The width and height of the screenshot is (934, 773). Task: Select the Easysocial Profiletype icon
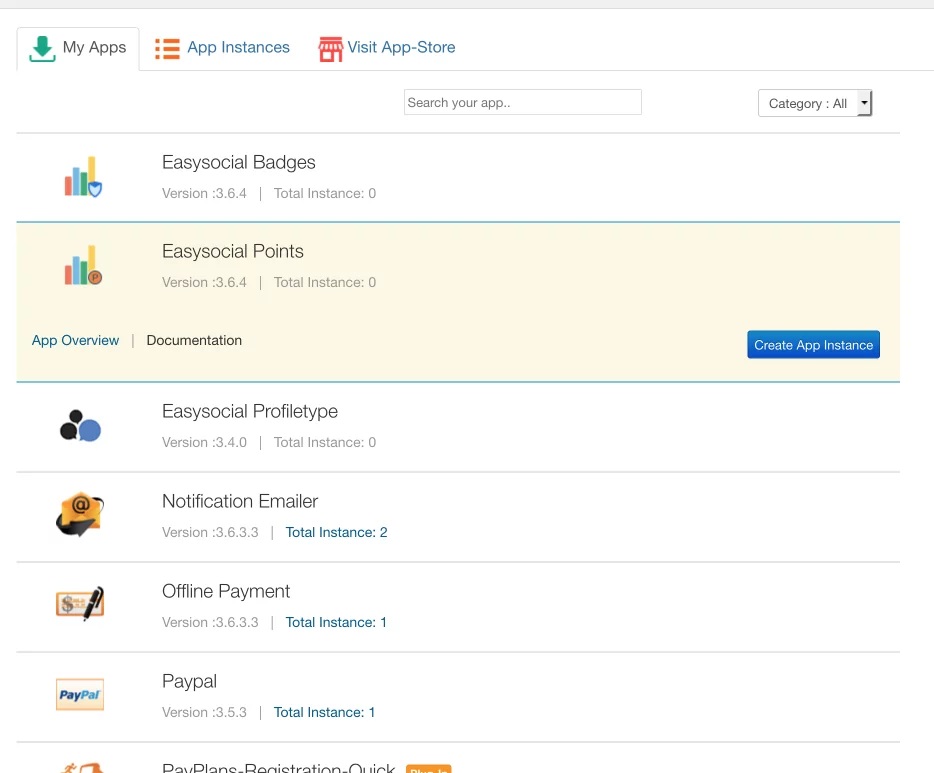click(x=80, y=424)
